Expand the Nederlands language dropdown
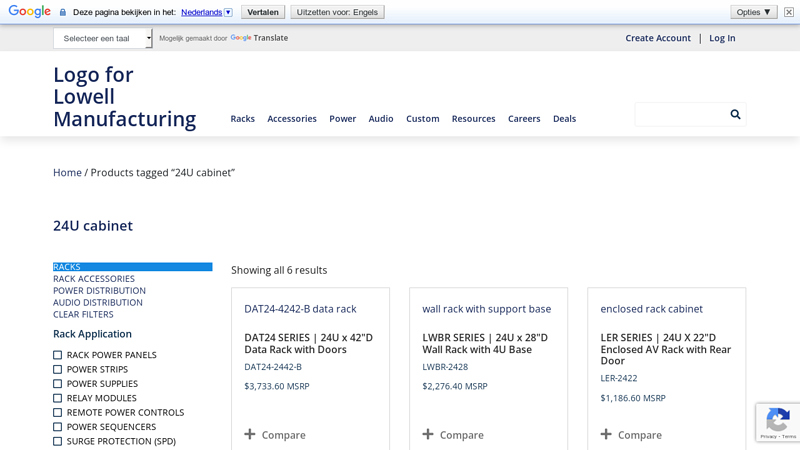This screenshot has height=450, width=800. point(206,12)
